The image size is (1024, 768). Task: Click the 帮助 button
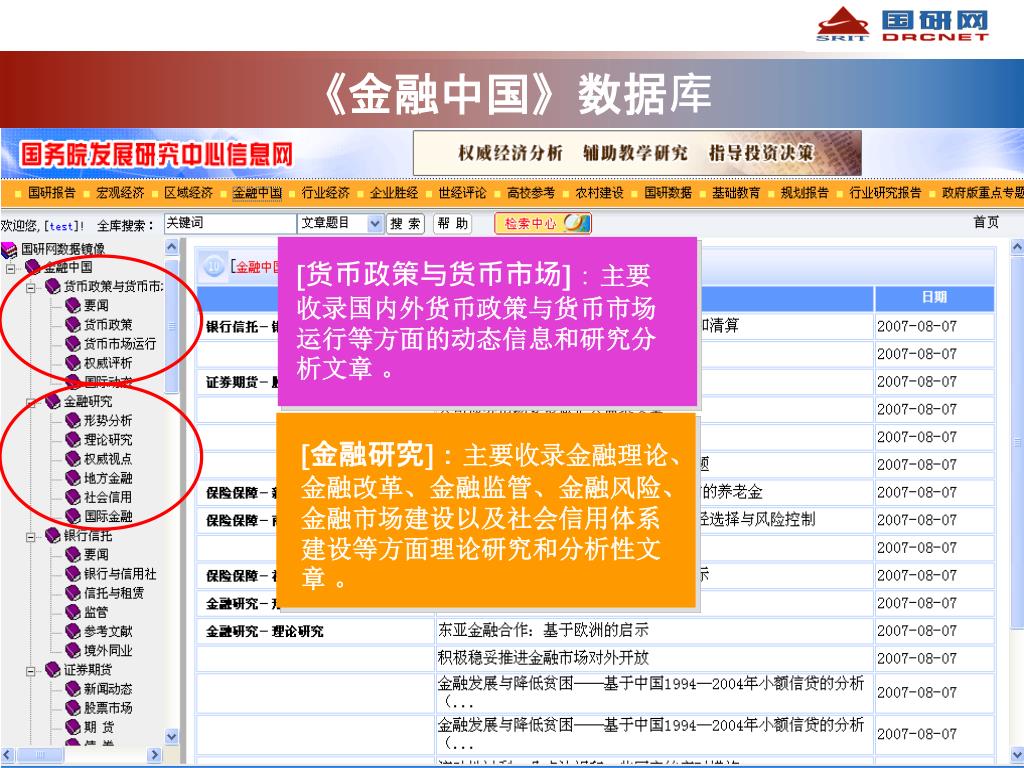[453, 224]
